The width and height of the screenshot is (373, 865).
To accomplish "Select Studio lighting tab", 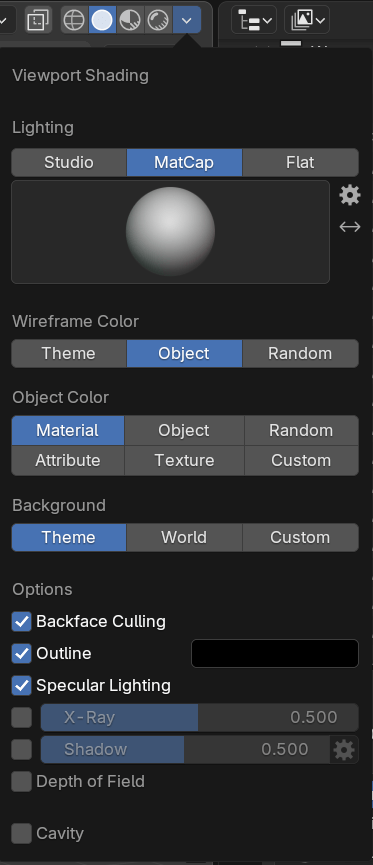I will (69, 162).
